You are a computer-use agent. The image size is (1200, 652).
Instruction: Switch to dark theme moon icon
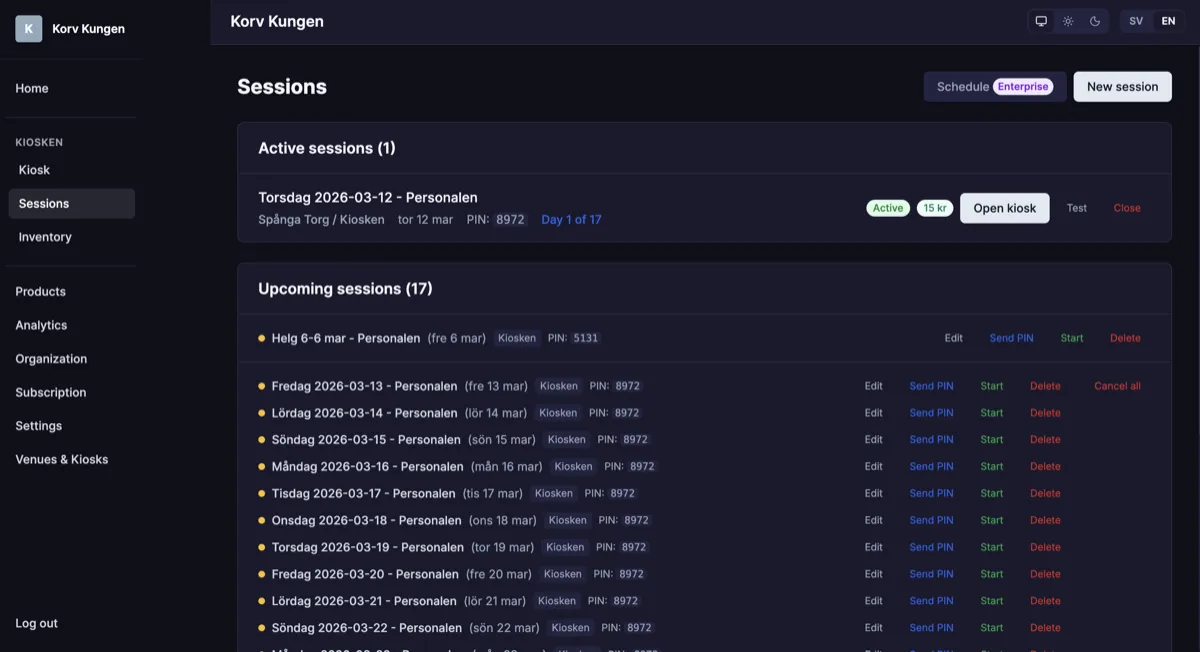point(1095,21)
